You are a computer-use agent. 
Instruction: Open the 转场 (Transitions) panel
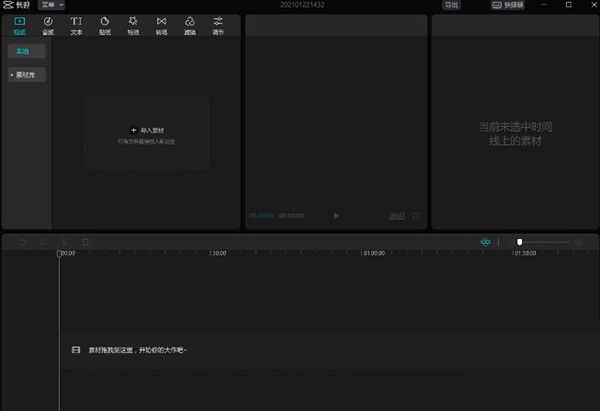(161, 25)
